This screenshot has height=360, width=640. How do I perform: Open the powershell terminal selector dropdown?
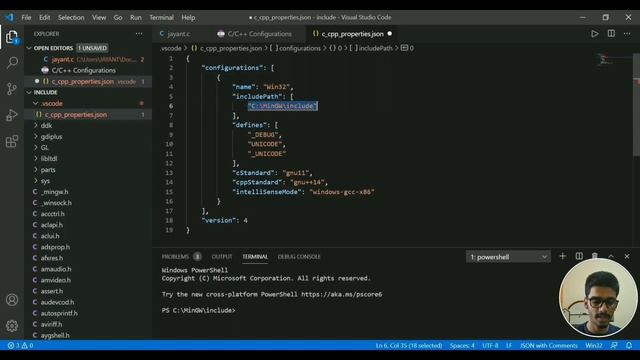point(508,257)
